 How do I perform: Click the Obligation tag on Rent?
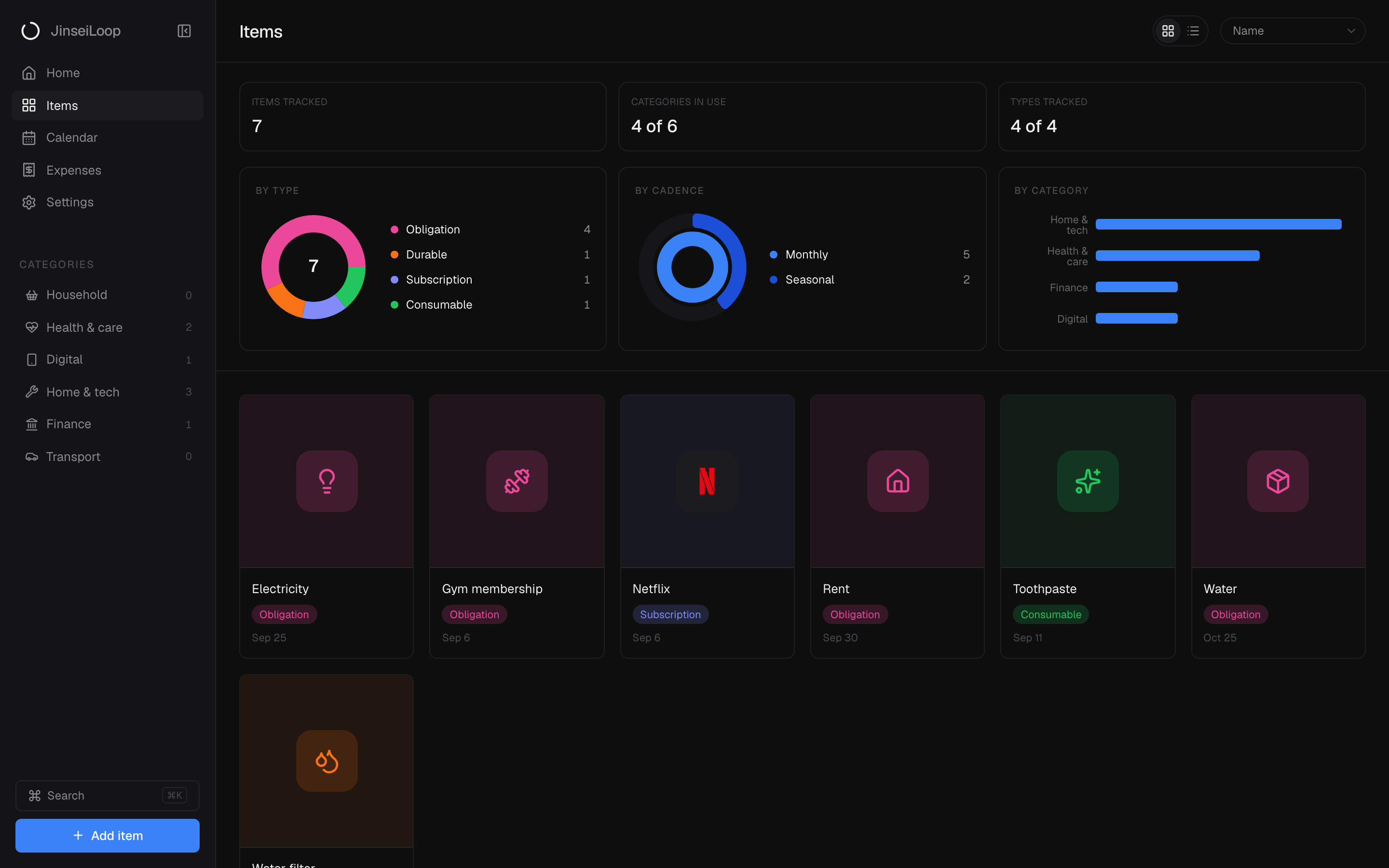click(855, 615)
